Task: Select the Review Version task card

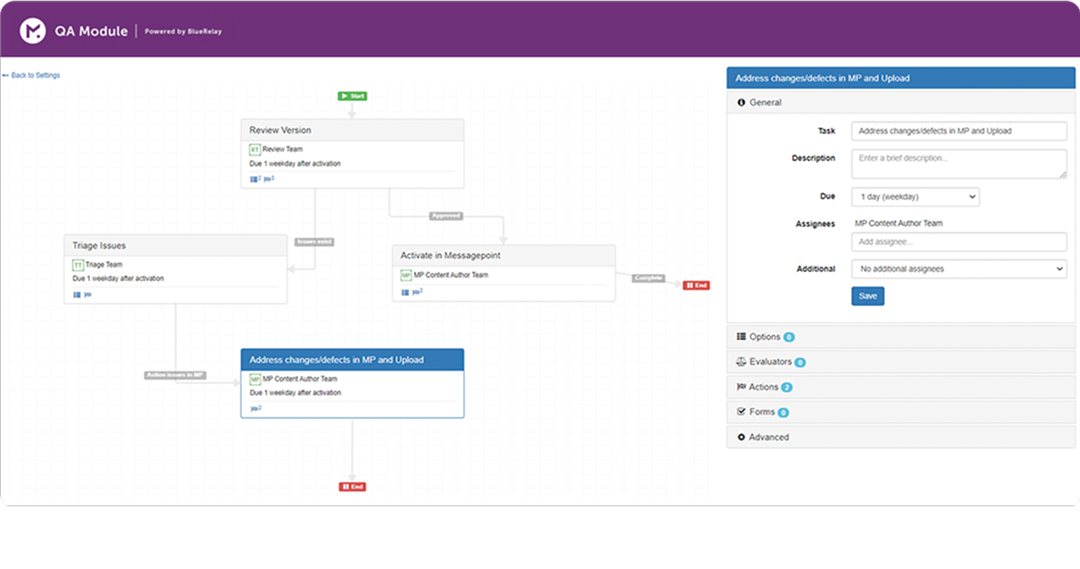Action: point(352,154)
